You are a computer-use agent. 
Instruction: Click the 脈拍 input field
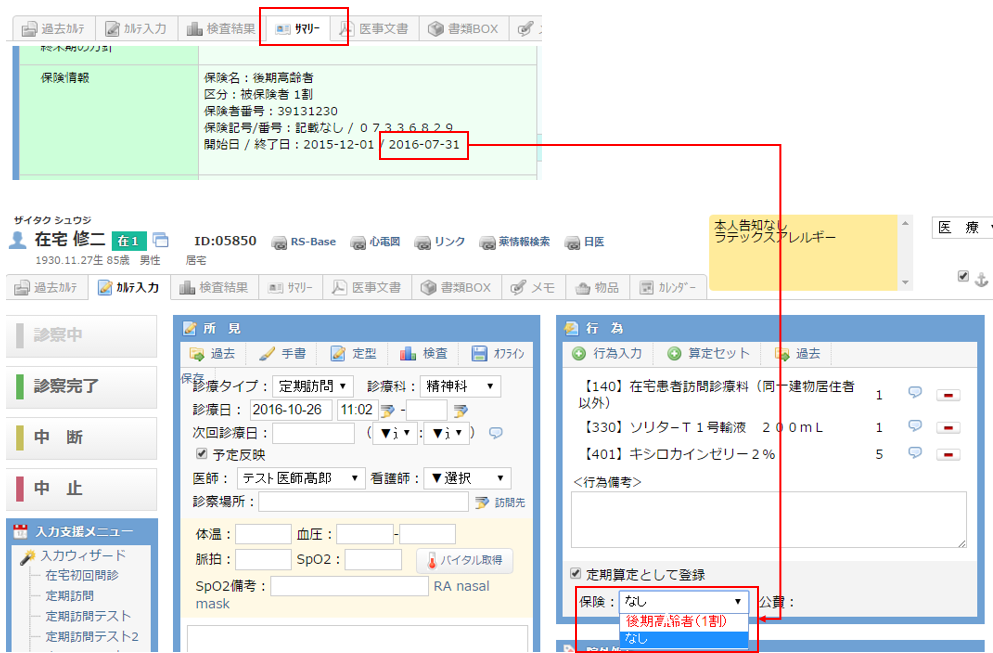pyautogui.click(x=263, y=559)
